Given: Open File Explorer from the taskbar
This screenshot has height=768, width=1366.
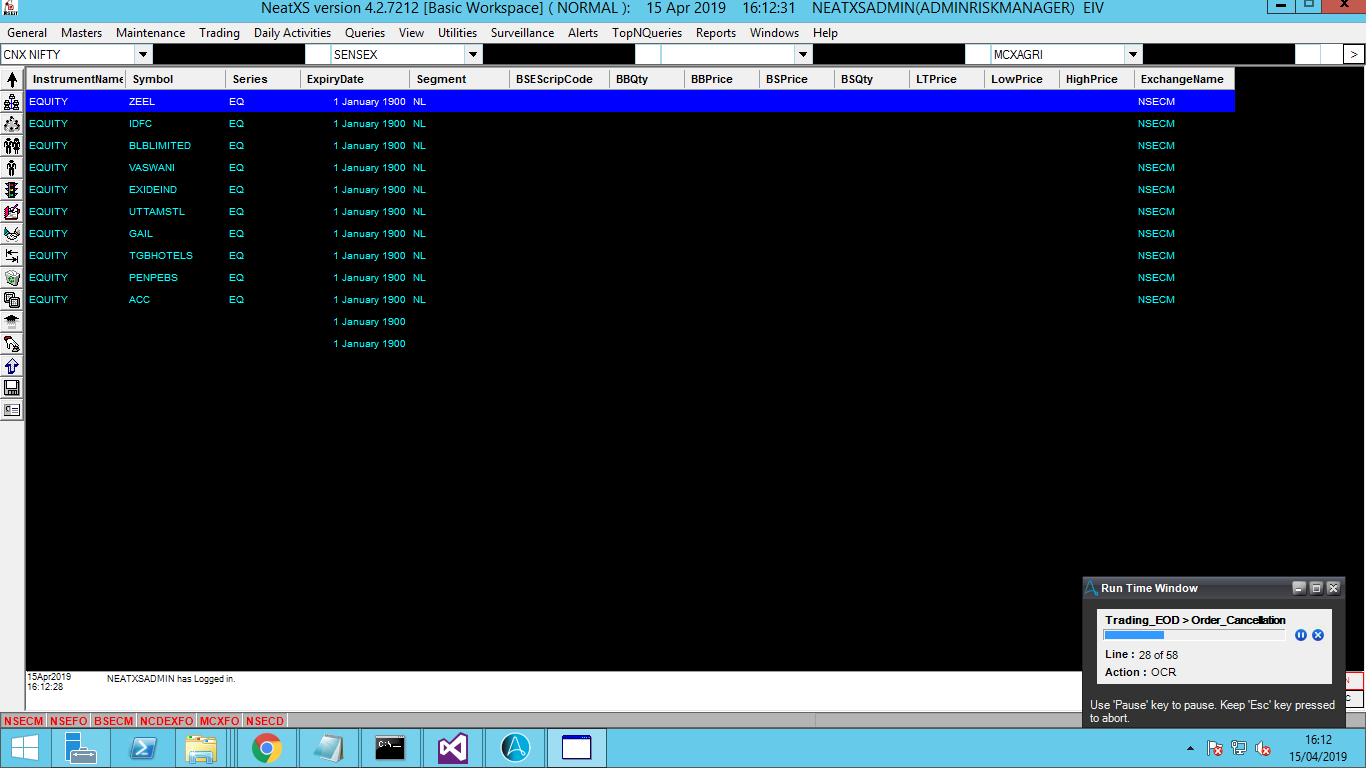Looking at the screenshot, I should point(203,748).
